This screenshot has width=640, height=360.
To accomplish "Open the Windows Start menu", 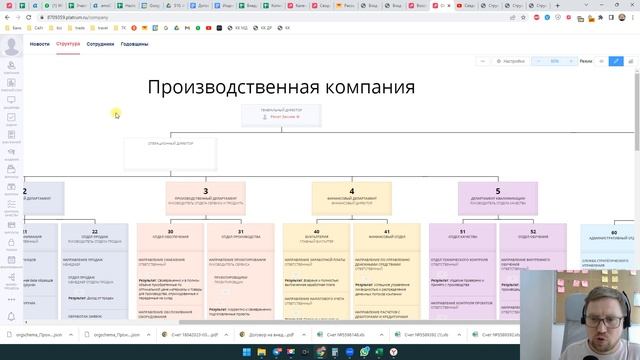I will (x=247, y=352).
